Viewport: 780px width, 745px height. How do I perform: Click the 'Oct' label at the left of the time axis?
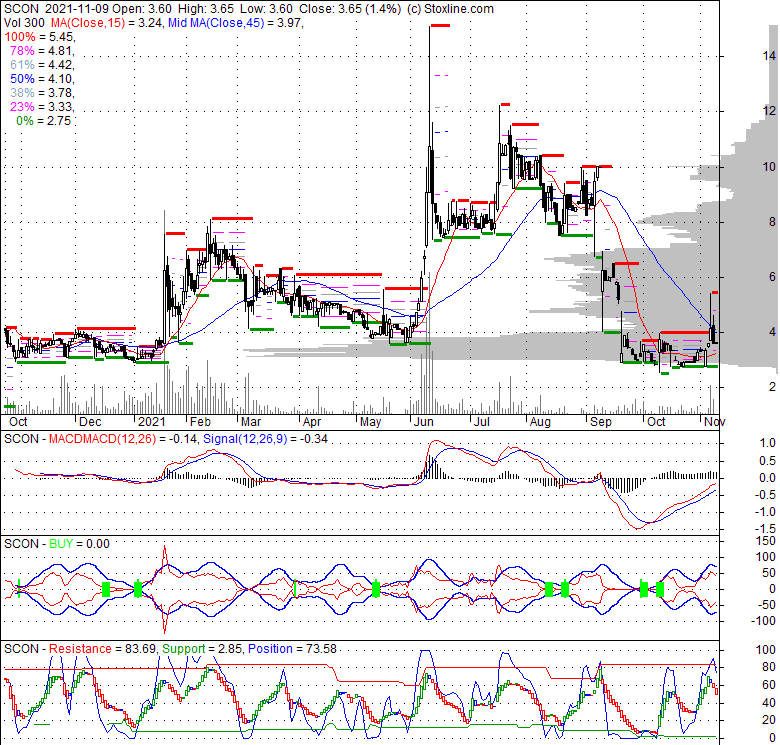[18, 422]
